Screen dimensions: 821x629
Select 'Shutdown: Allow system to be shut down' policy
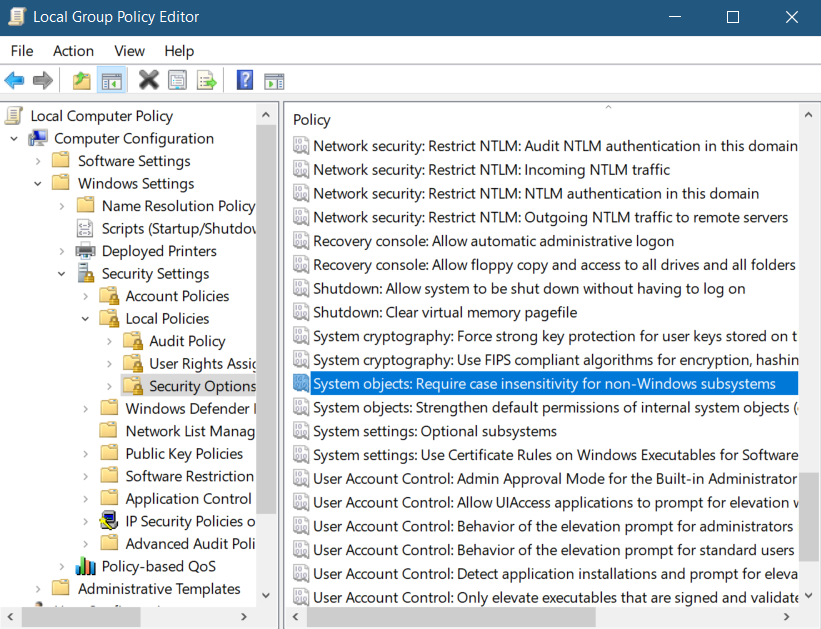(x=529, y=289)
